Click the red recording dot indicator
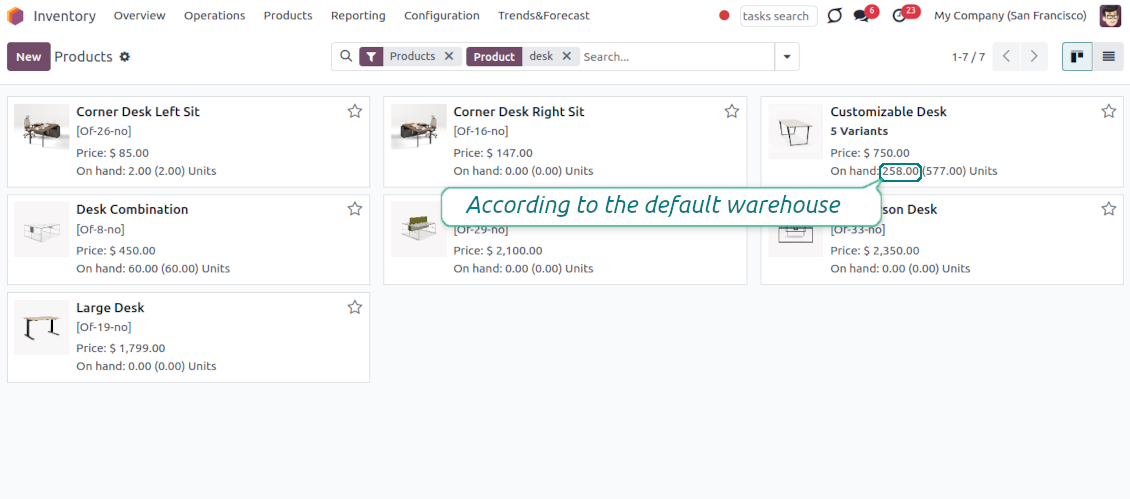 coord(724,16)
